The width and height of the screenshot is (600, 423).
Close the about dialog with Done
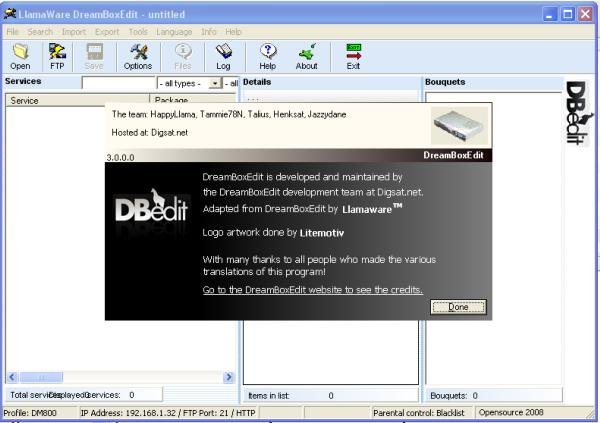[x=458, y=307]
